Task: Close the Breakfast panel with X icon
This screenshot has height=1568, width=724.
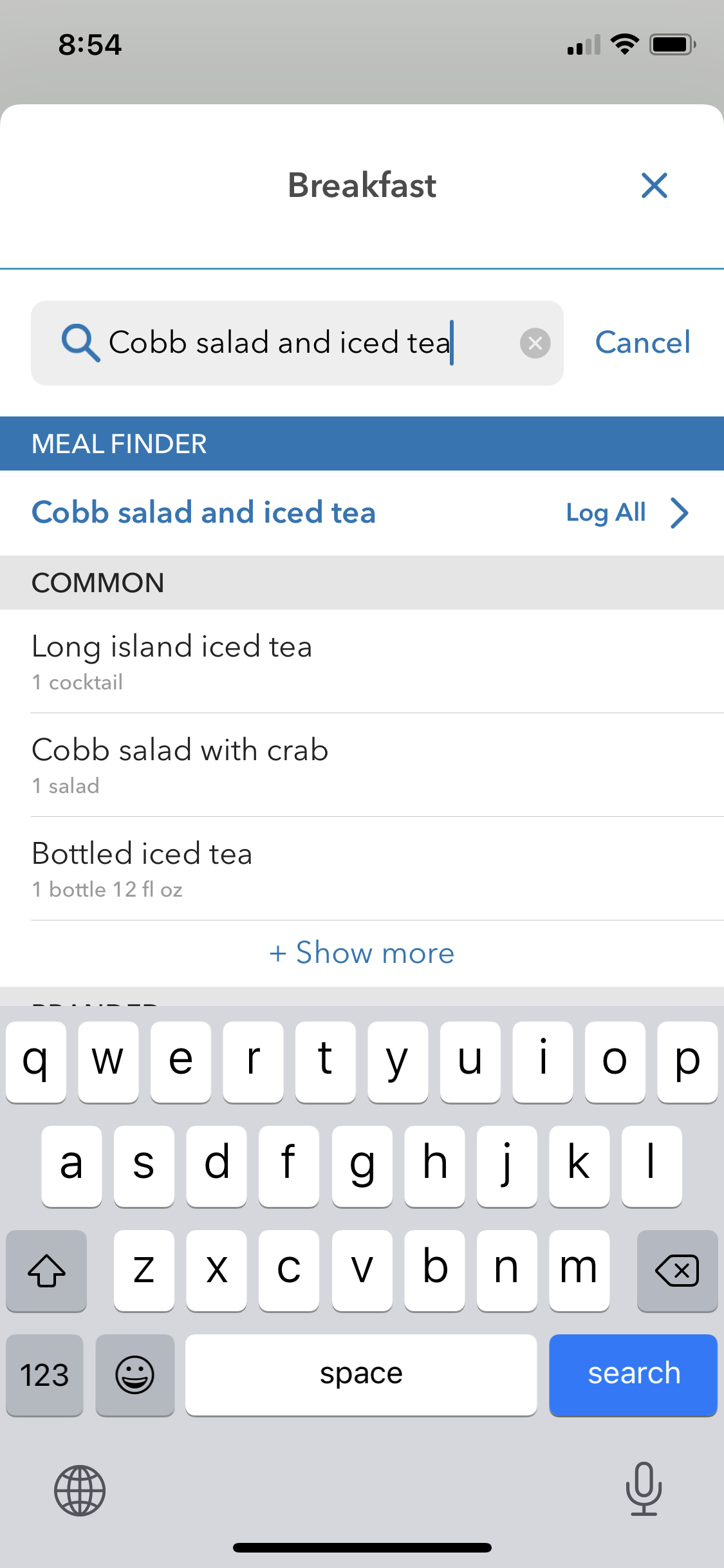Action: pyautogui.click(x=654, y=185)
